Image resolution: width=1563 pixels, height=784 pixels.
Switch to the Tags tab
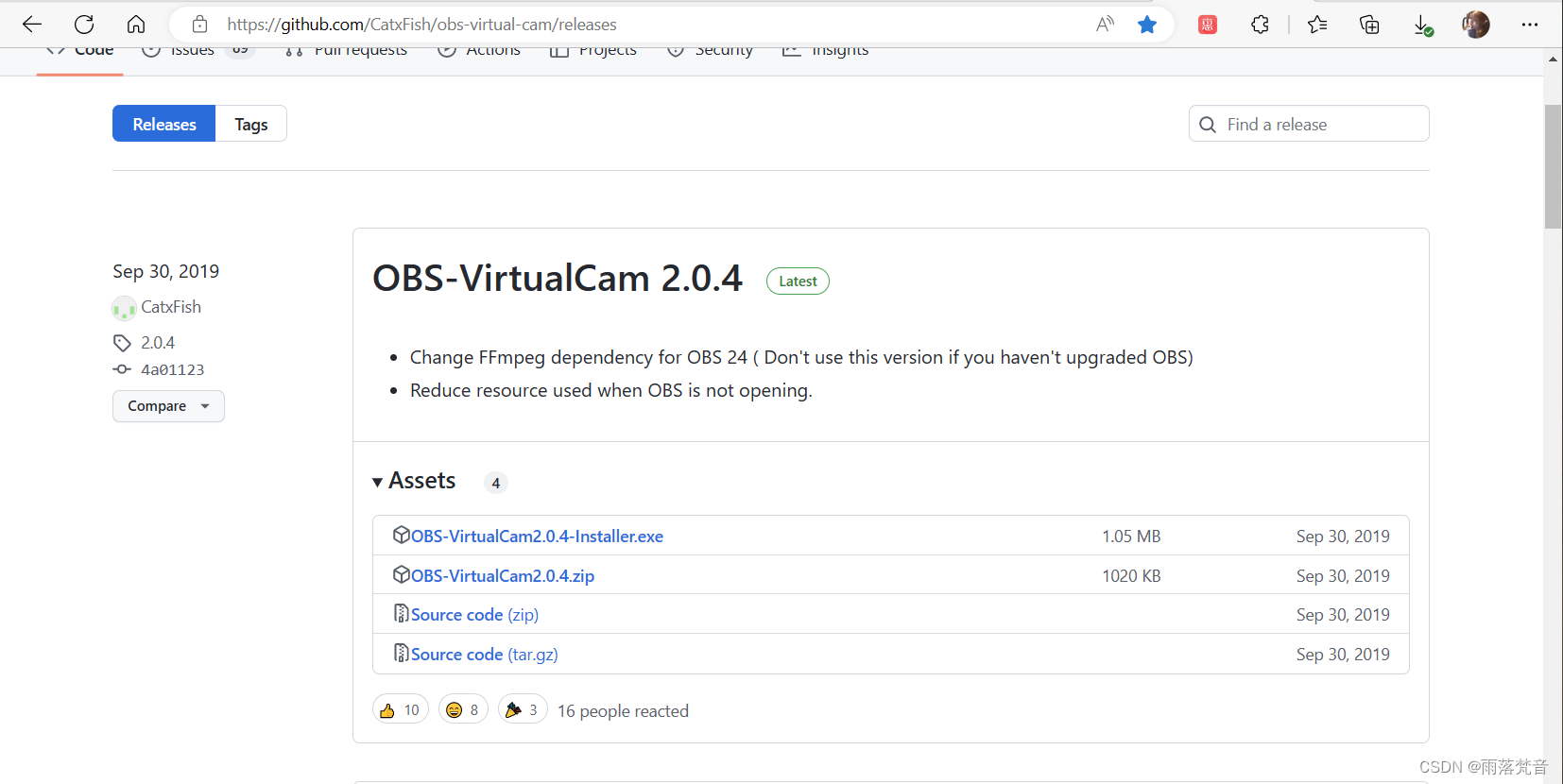[251, 124]
